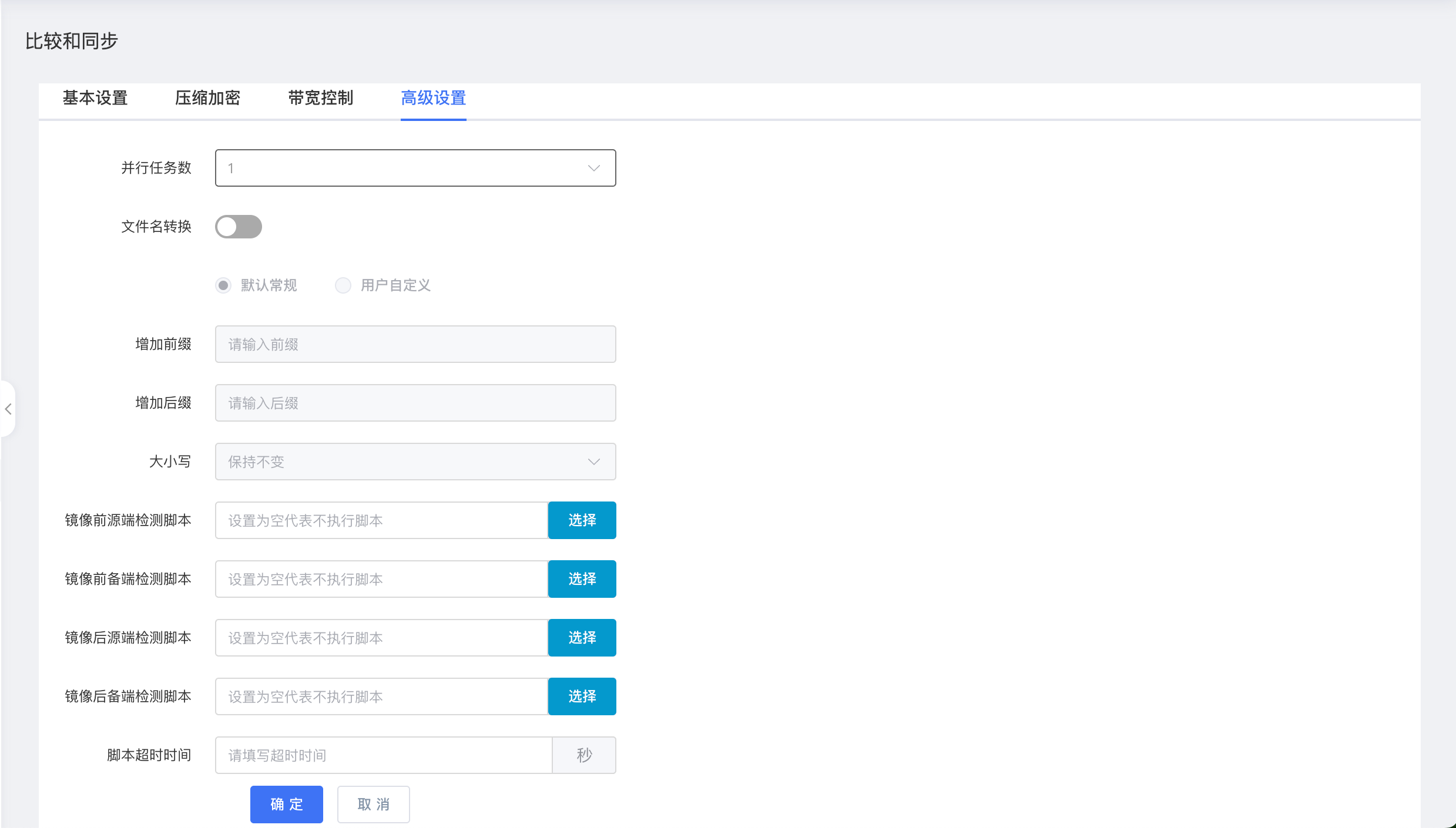1456x828 pixels.
Task: Switch to the 带宽控制 tab
Action: (321, 98)
